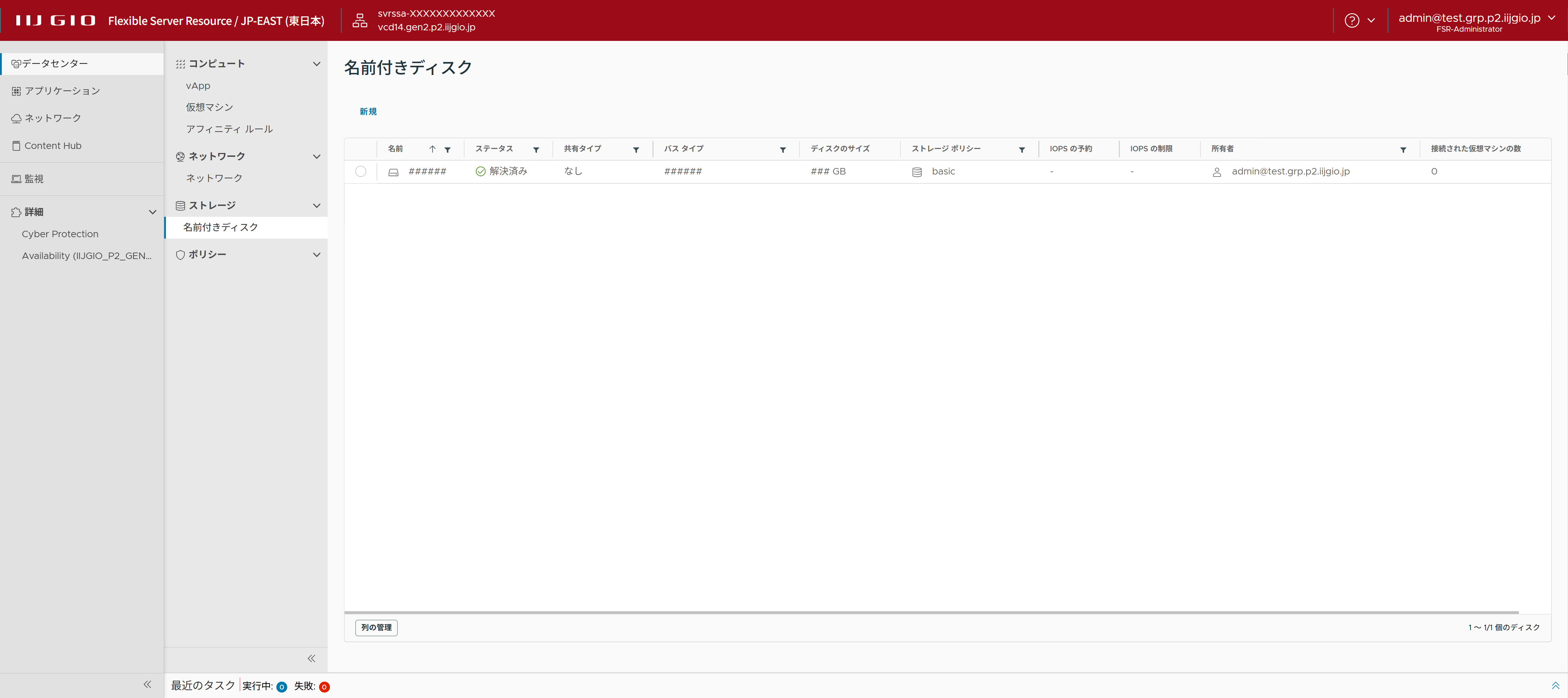Collapse the left main sidebar
Image resolution: width=1568 pixels, height=698 pixels.
coord(147,685)
